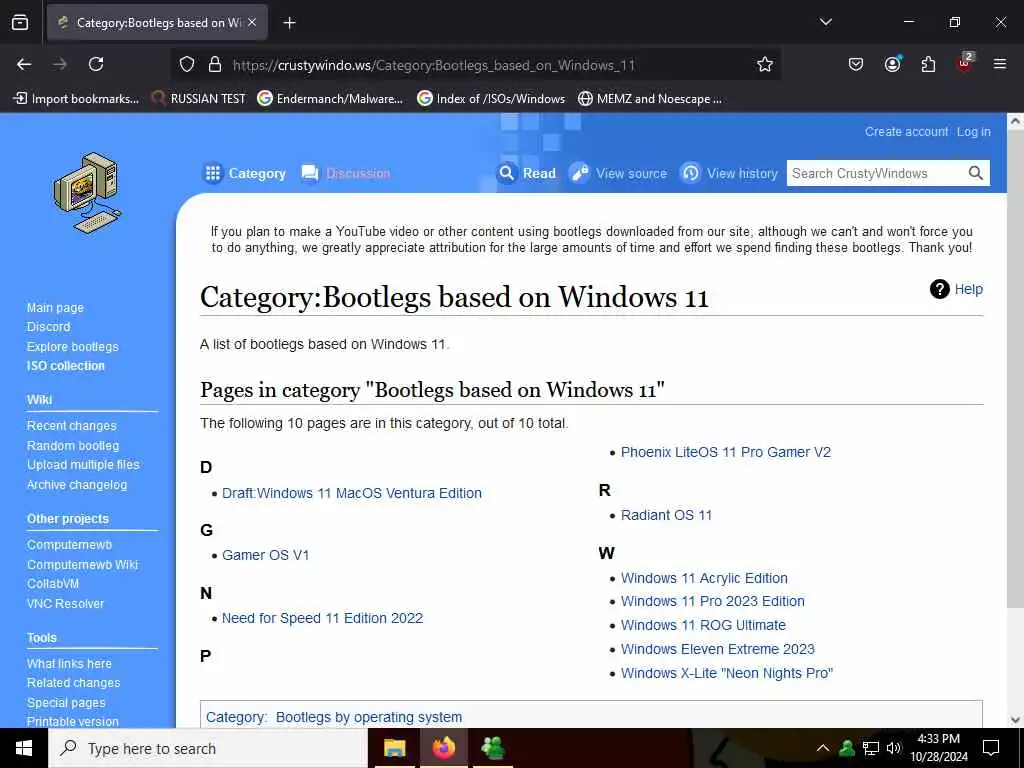Open Draft:Windows 11 MacOS Ventura Edition
This screenshot has width=1024, height=768.
[x=352, y=493]
